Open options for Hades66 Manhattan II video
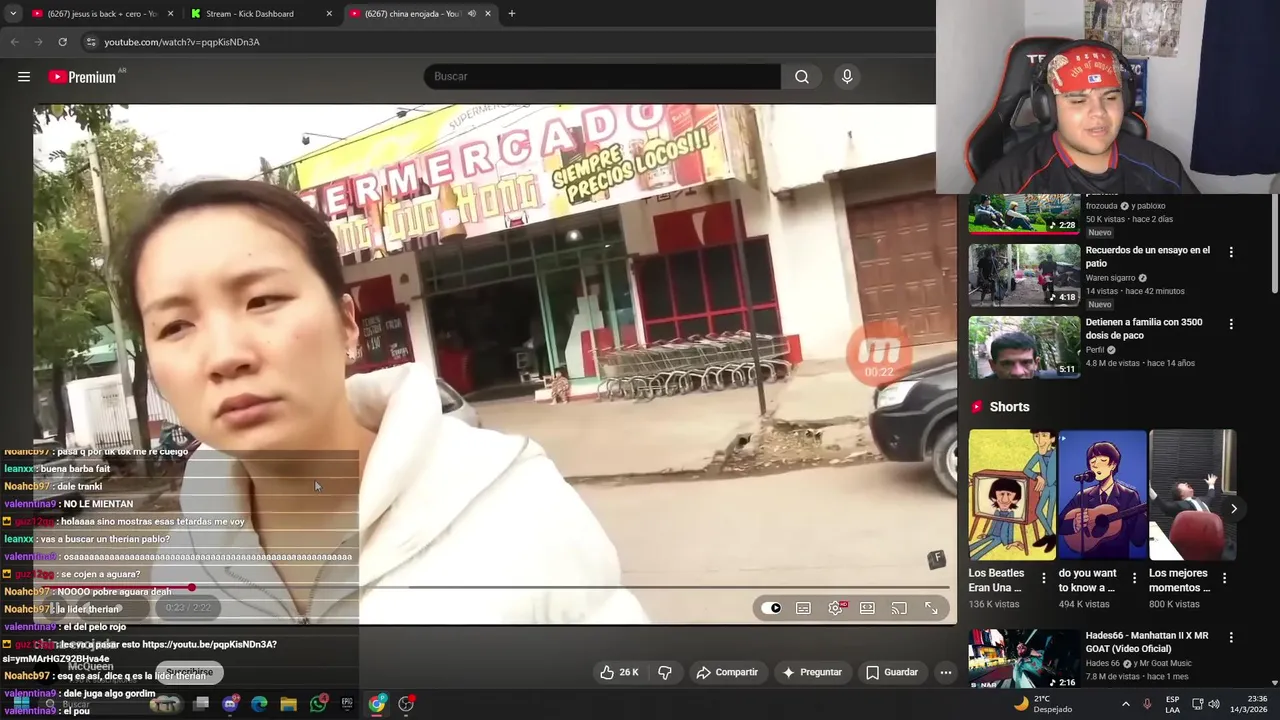The width and height of the screenshot is (1280, 720). [1231, 637]
